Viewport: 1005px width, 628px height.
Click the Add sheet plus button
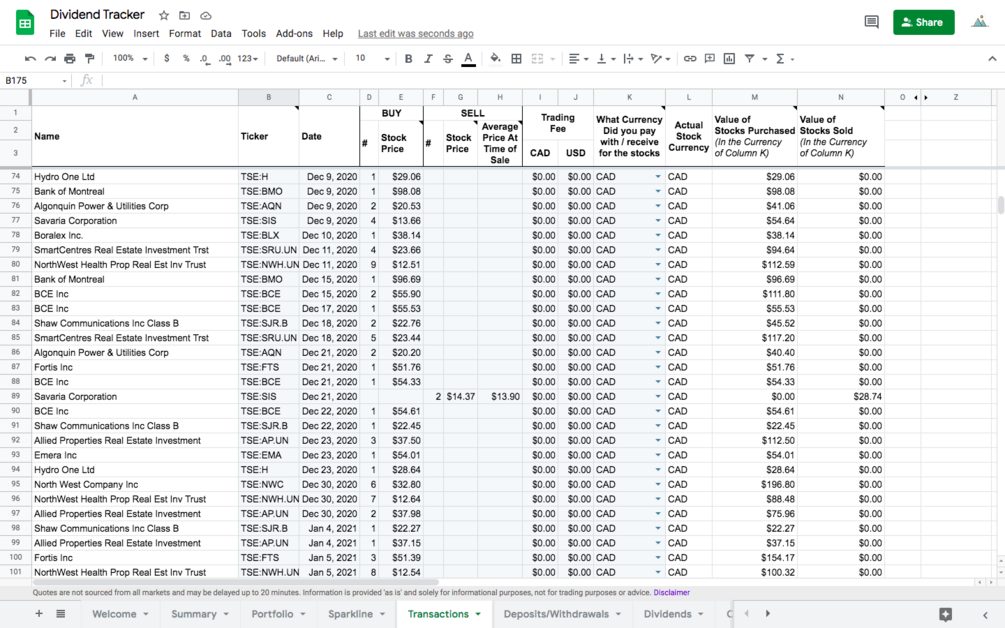click(38, 613)
